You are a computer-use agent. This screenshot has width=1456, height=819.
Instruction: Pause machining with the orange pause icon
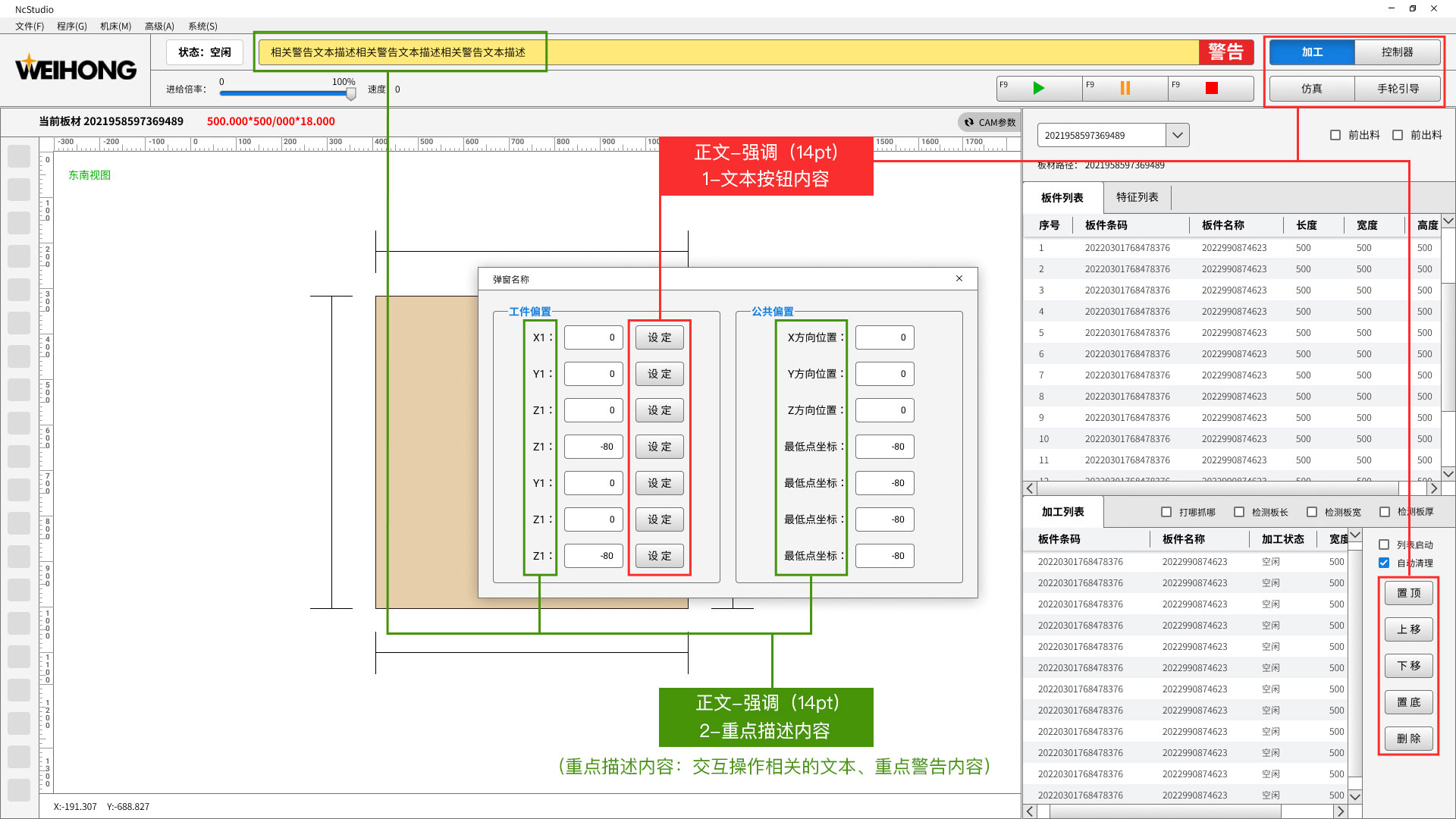[1125, 88]
